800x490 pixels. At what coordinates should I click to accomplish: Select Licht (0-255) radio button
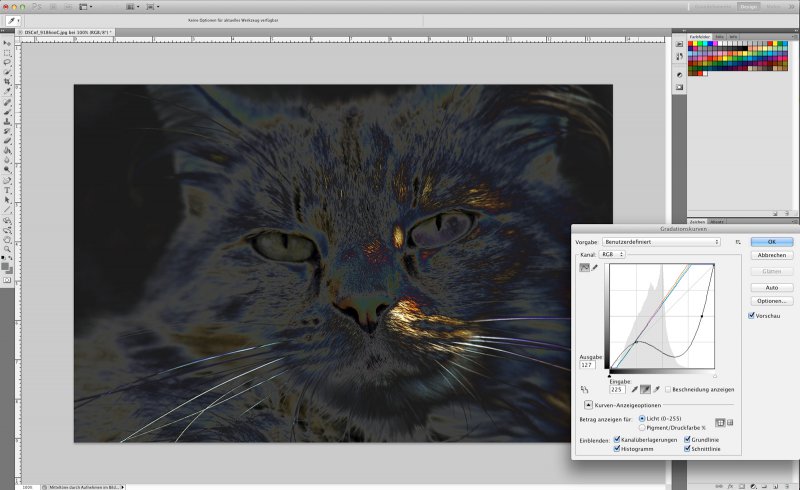click(642, 419)
